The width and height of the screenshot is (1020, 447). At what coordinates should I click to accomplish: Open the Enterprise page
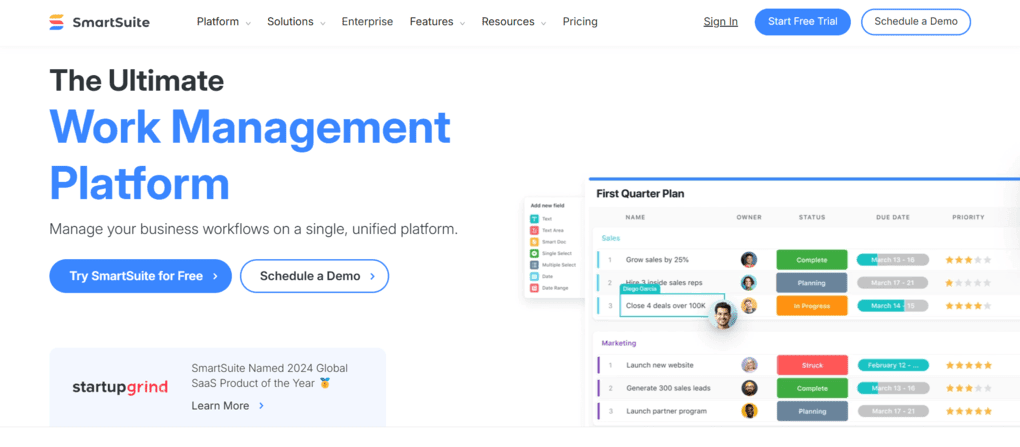click(x=368, y=21)
